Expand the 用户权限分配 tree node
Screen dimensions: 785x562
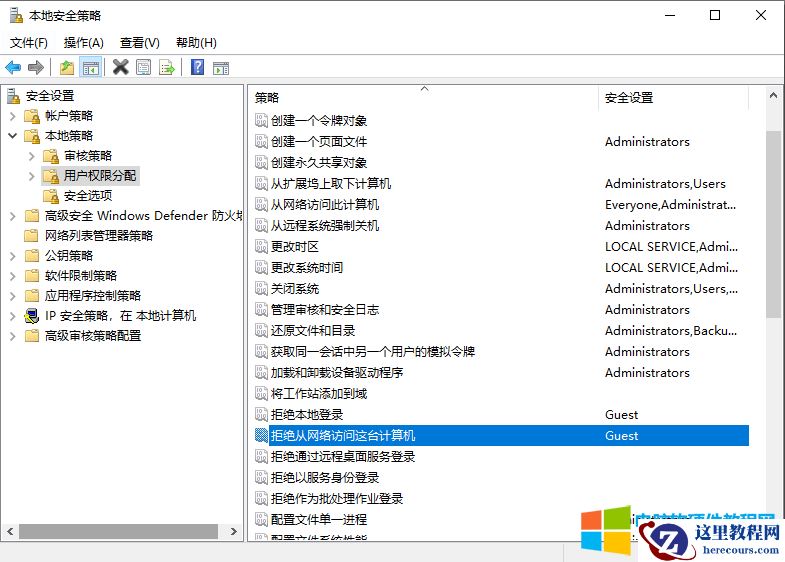click(32, 176)
